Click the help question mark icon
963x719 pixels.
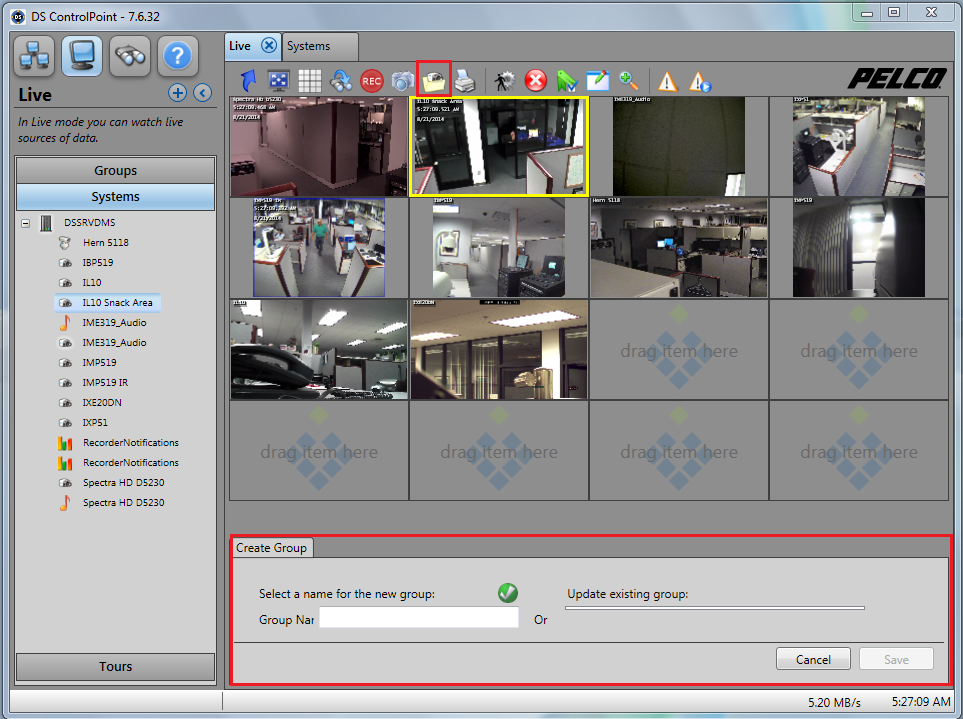click(x=177, y=56)
